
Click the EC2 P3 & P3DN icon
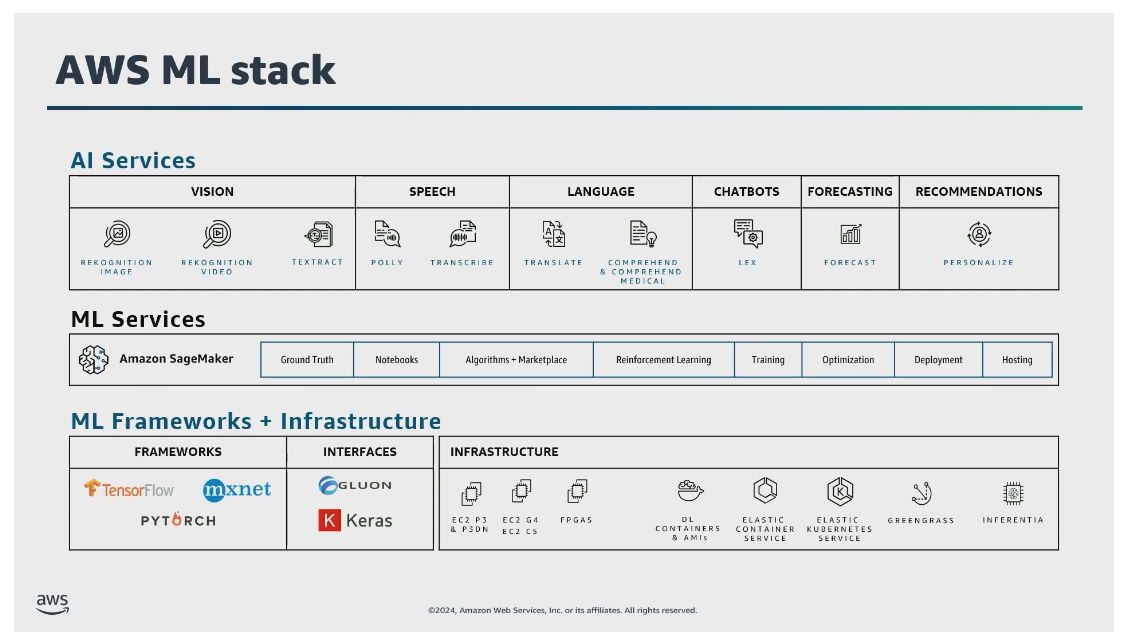click(x=471, y=493)
